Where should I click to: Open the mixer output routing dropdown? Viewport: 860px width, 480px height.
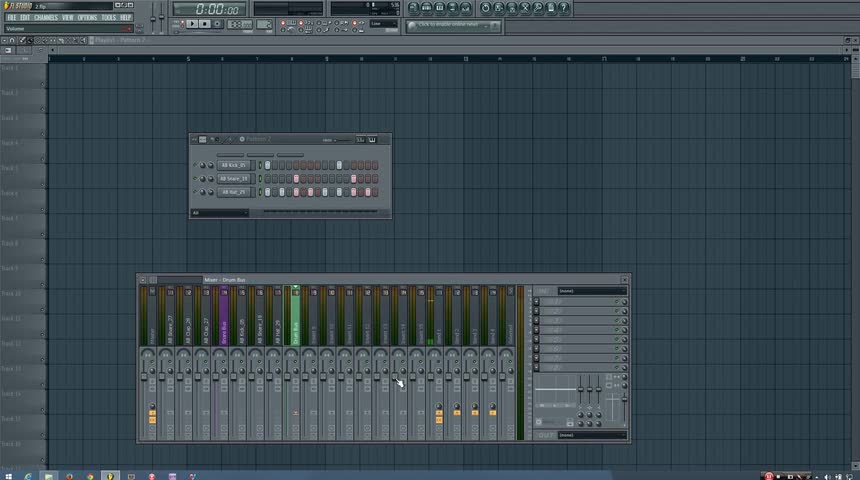(x=592, y=435)
